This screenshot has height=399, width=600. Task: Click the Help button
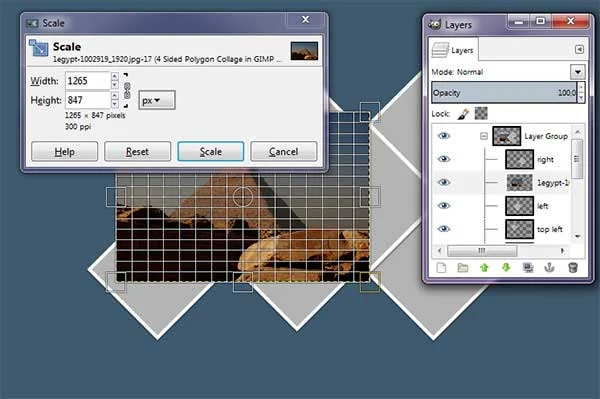pyautogui.click(x=64, y=151)
